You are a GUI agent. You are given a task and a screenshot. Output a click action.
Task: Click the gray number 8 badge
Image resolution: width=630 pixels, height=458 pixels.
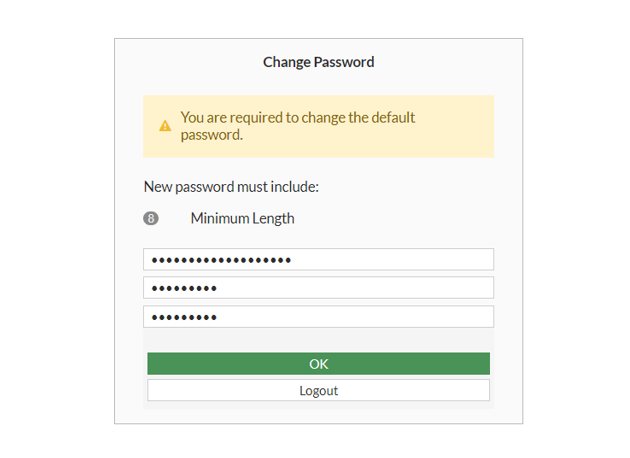(151, 218)
